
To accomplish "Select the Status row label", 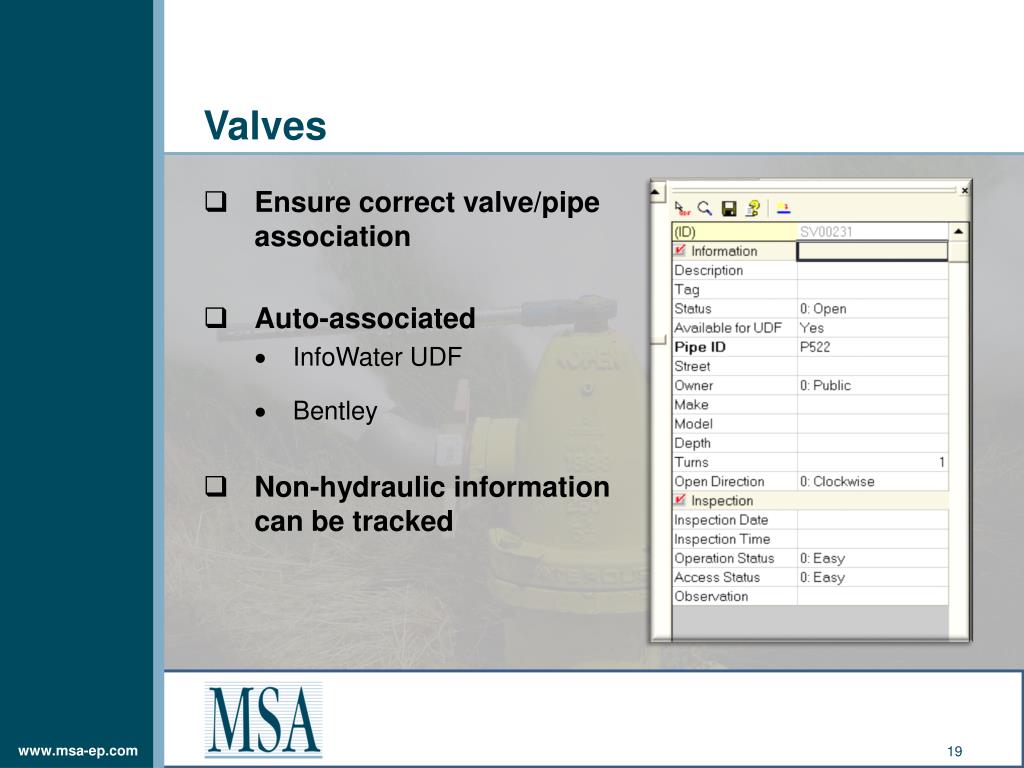I will (x=735, y=309).
